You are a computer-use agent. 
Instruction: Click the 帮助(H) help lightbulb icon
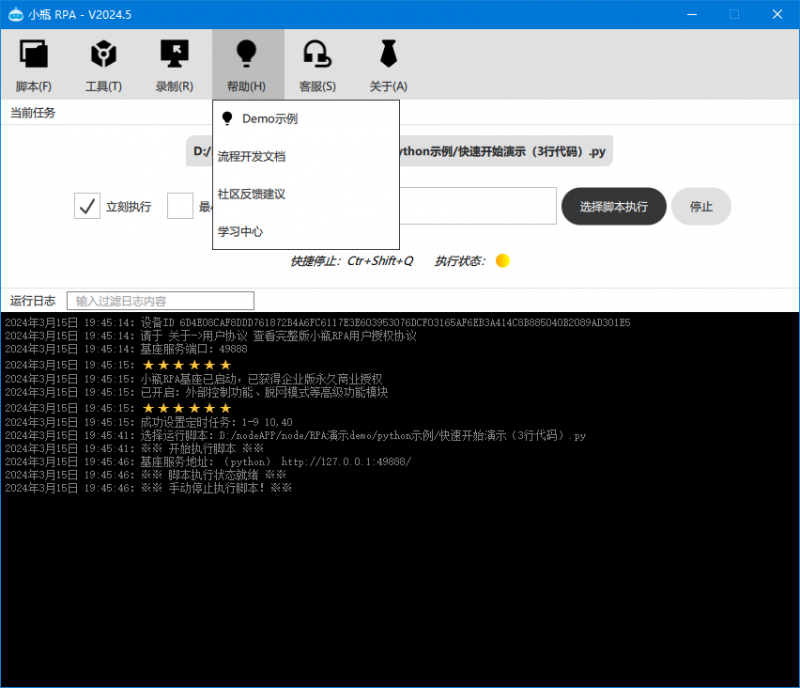click(x=246, y=54)
